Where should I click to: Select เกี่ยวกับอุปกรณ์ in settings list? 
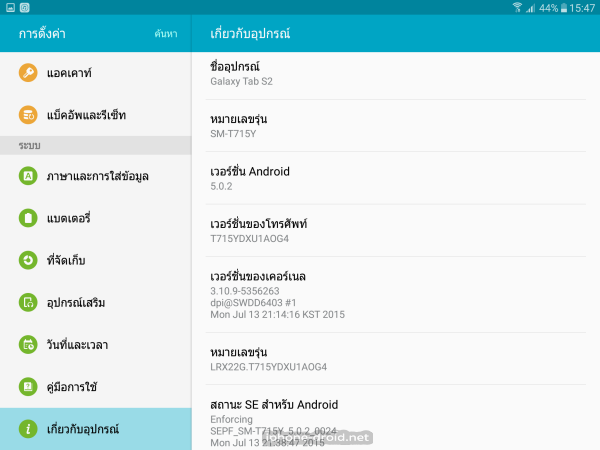click(x=96, y=429)
